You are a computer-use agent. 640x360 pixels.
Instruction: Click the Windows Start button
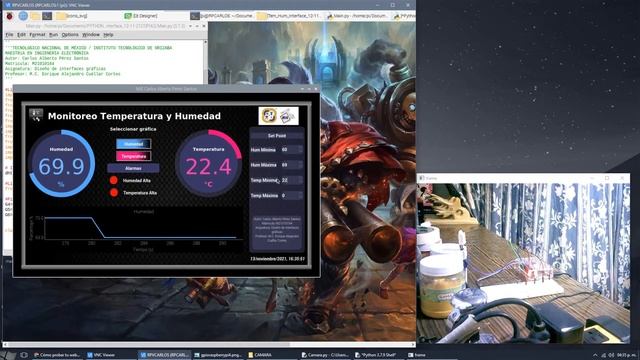(8, 355)
